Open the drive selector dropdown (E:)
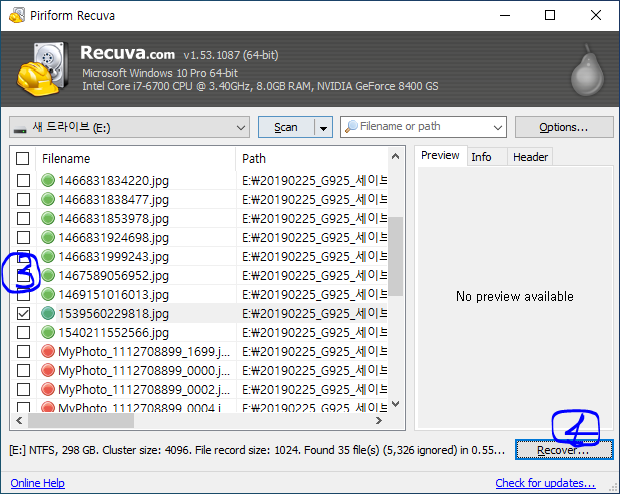The image size is (620, 494). point(129,127)
